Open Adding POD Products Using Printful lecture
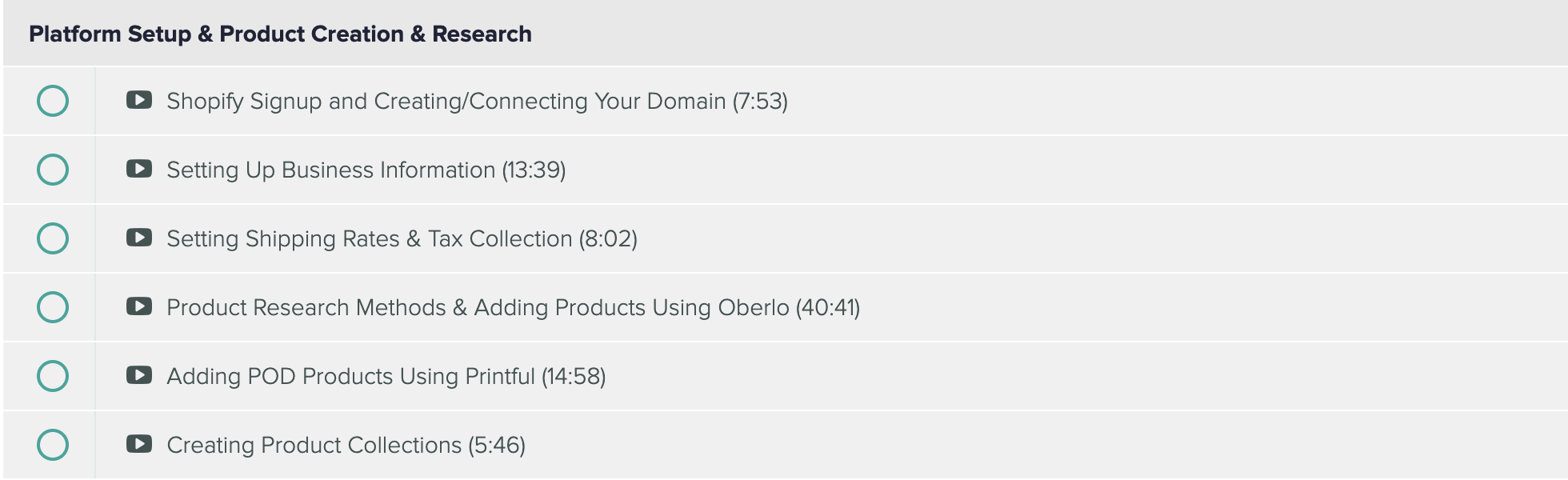This screenshot has height=480, width=1568. [x=385, y=377]
